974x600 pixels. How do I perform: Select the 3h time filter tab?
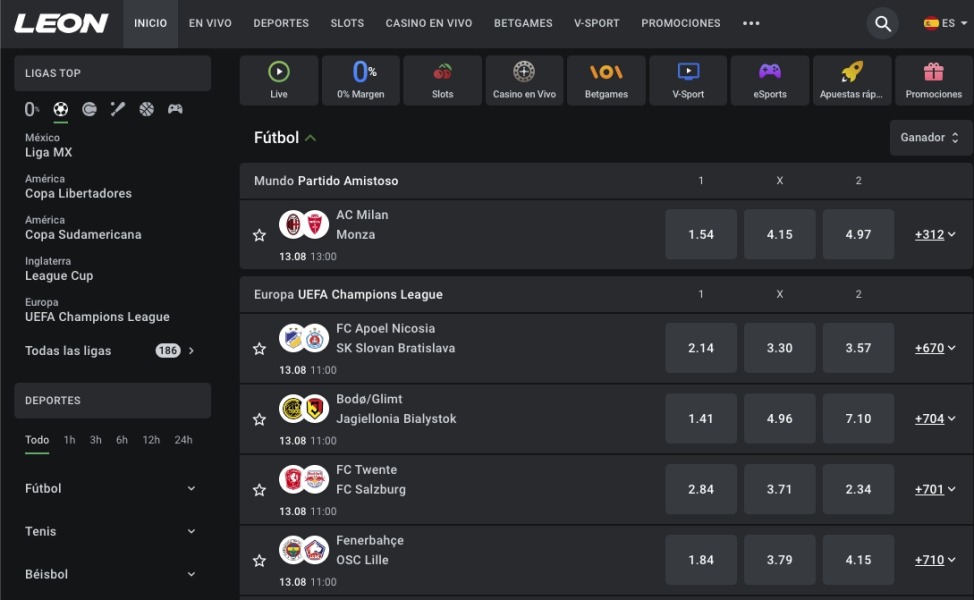click(x=95, y=440)
